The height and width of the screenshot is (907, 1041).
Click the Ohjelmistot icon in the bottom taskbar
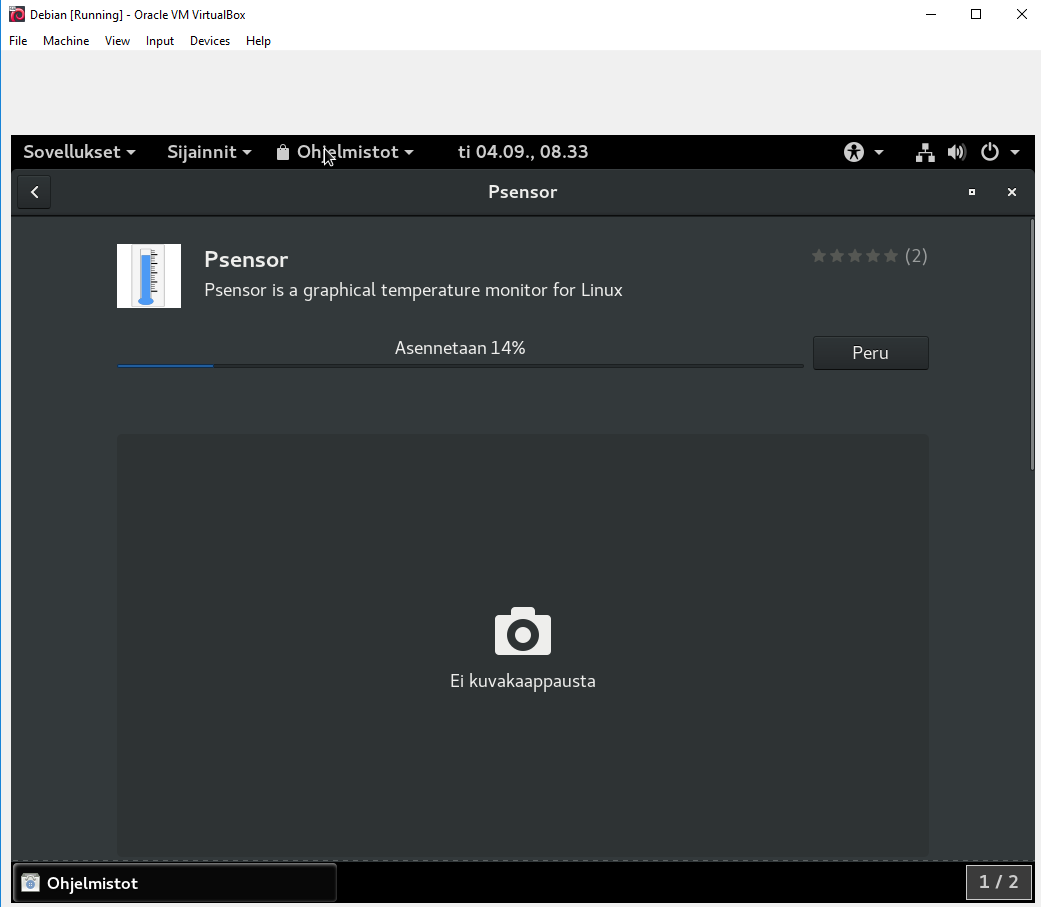coord(30,882)
